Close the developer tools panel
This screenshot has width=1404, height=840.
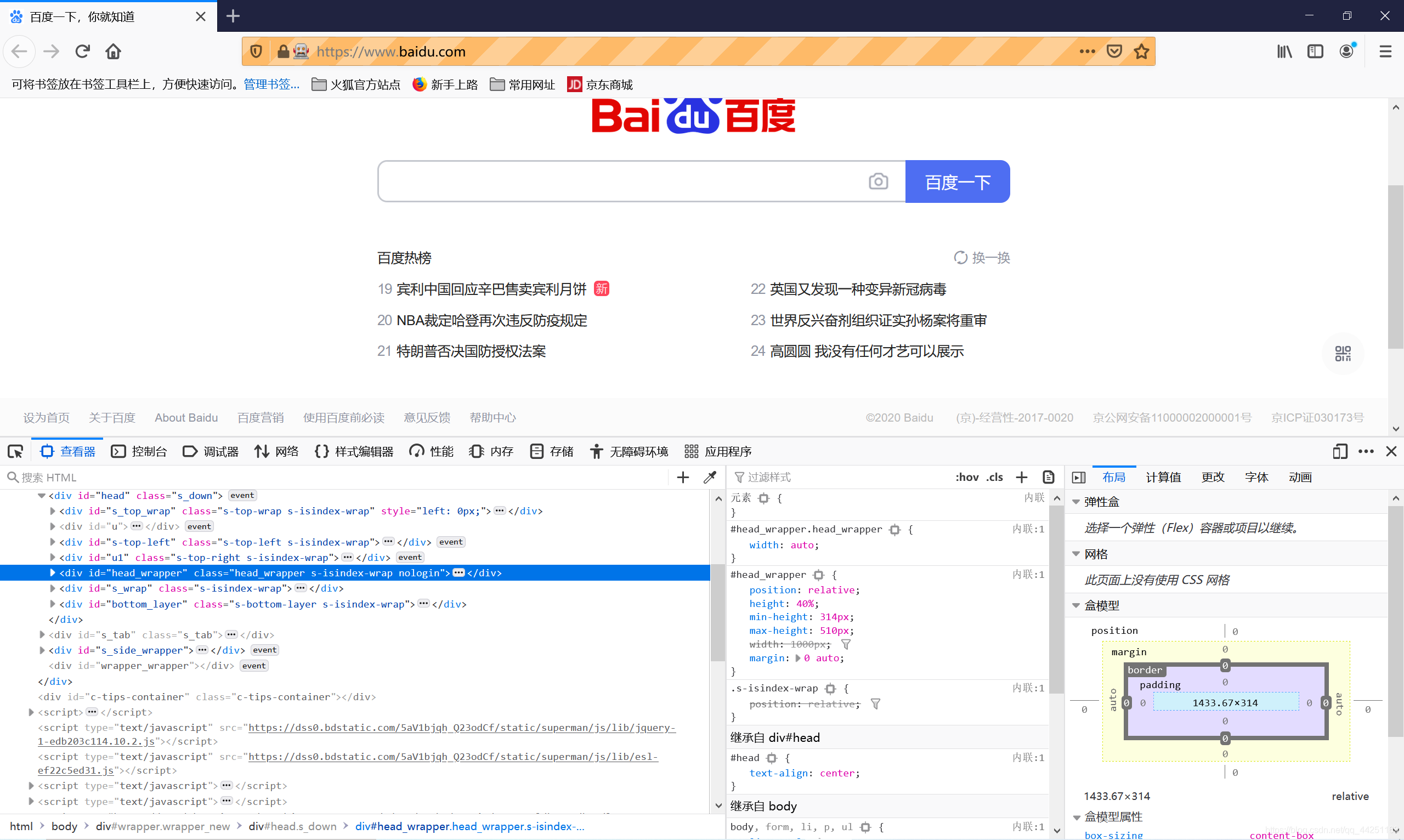point(1391,451)
